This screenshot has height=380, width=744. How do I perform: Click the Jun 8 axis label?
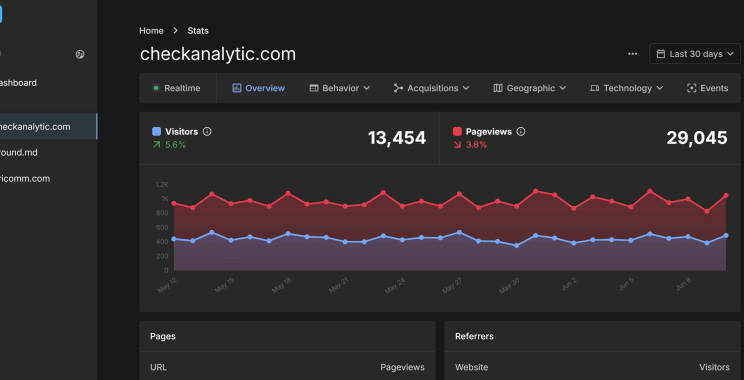click(x=684, y=284)
